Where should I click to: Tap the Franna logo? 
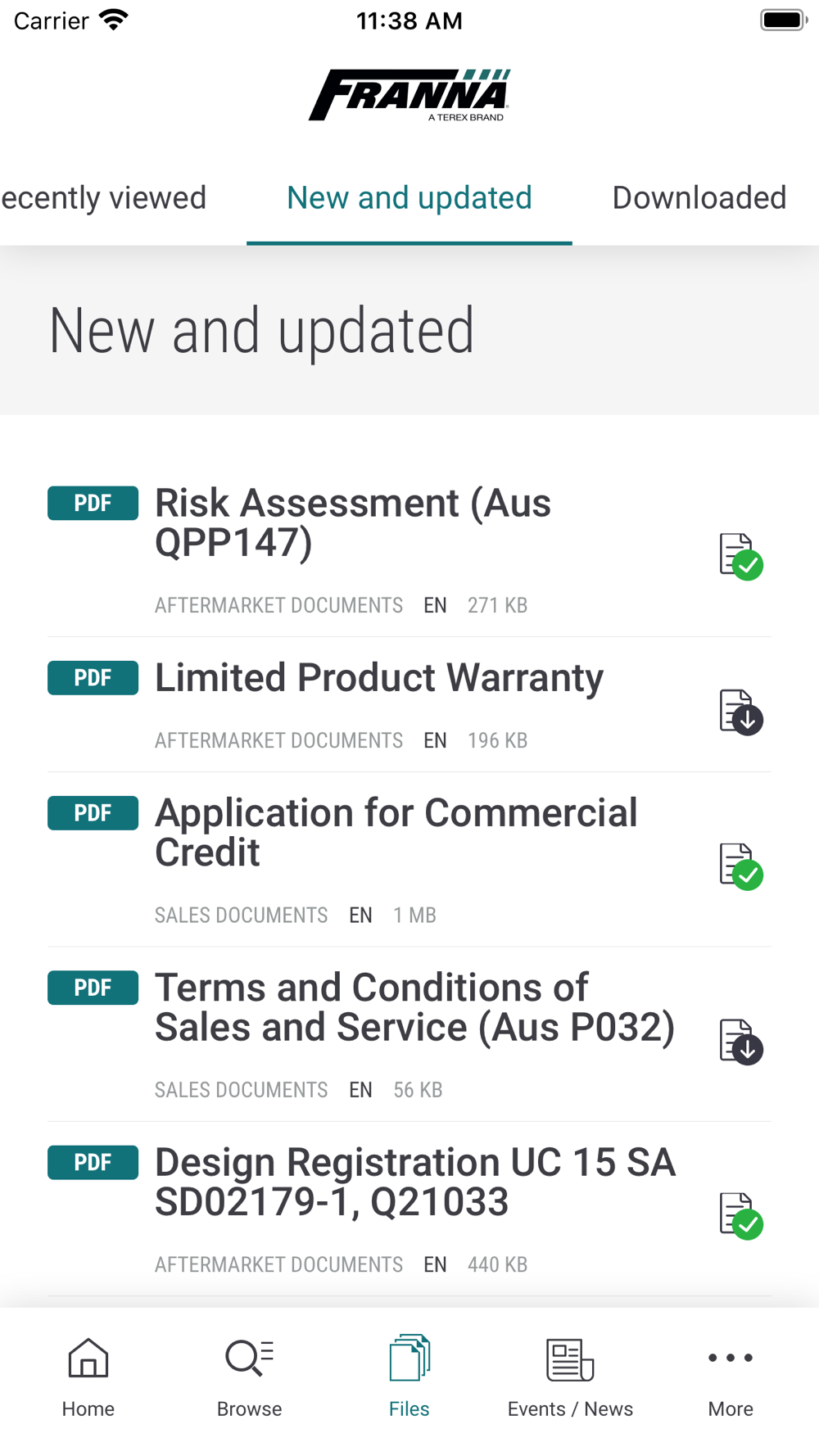click(409, 96)
